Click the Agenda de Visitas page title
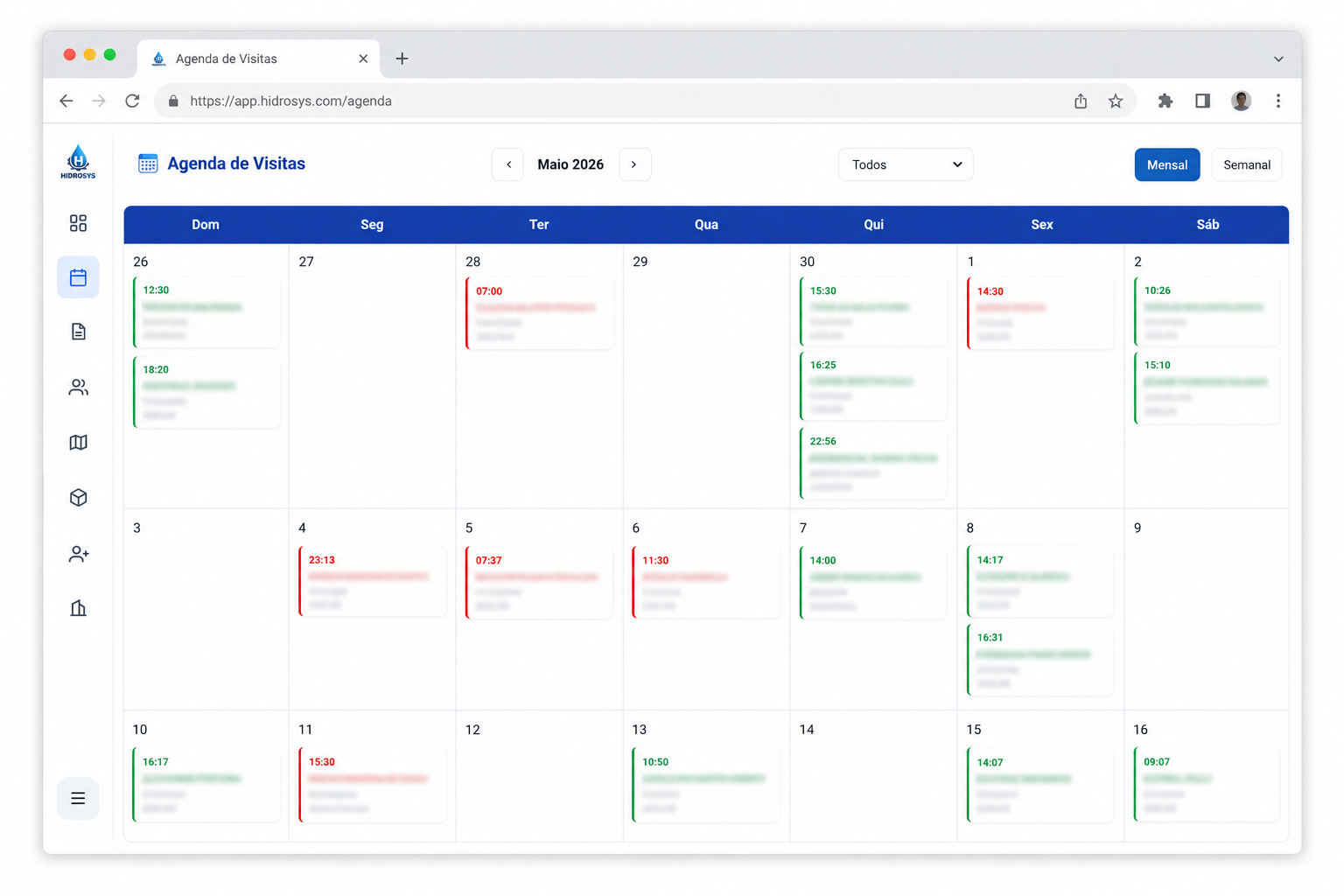This screenshot has width=1344, height=896. (x=236, y=164)
